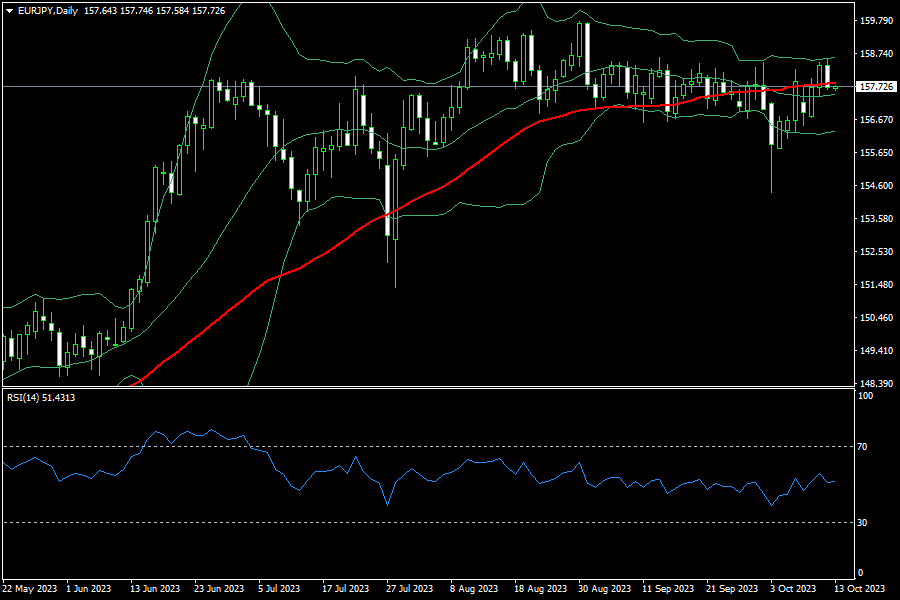Click the 27 Jul 2023 date label

[410, 589]
